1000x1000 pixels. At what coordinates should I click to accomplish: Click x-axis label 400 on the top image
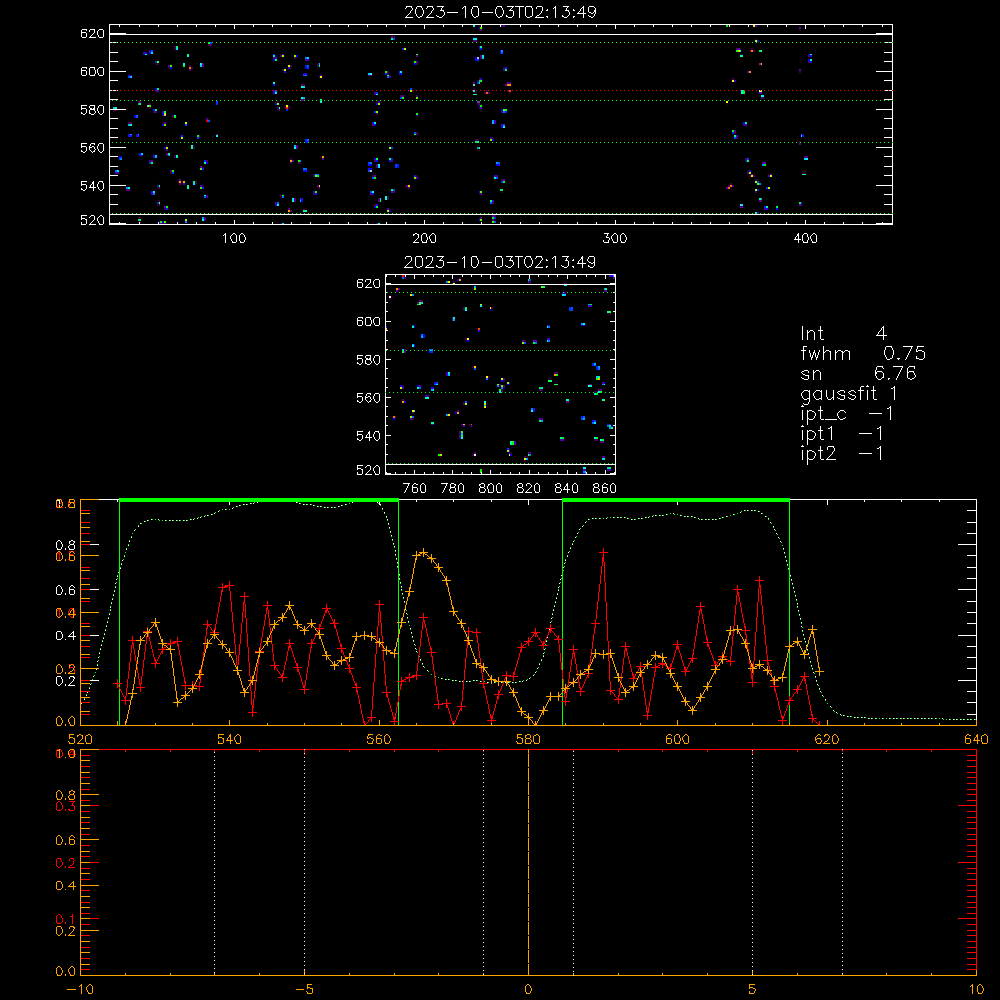point(805,239)
